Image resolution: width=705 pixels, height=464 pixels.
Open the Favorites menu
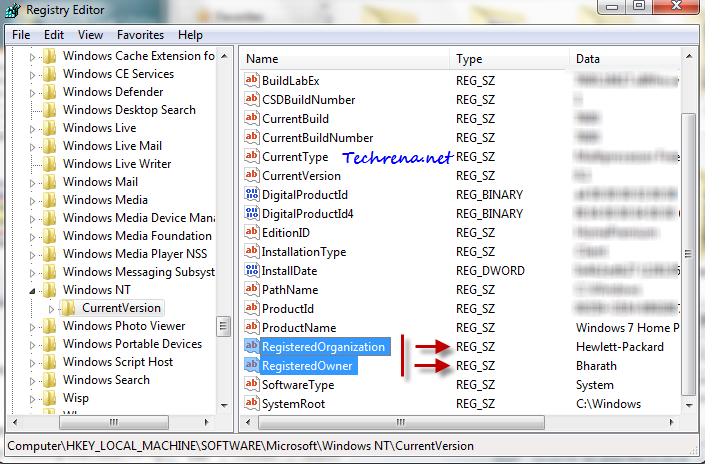[140, 35]
